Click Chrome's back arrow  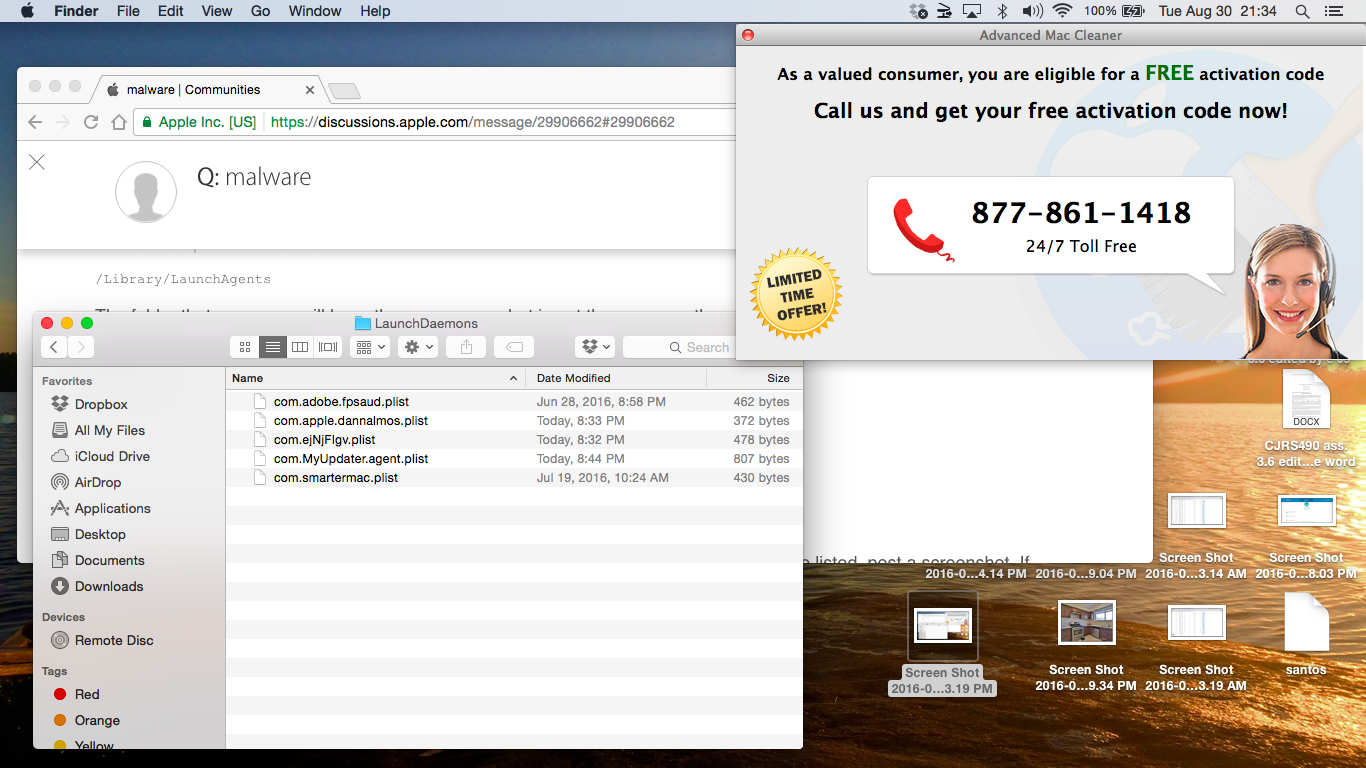click(35, 122)
